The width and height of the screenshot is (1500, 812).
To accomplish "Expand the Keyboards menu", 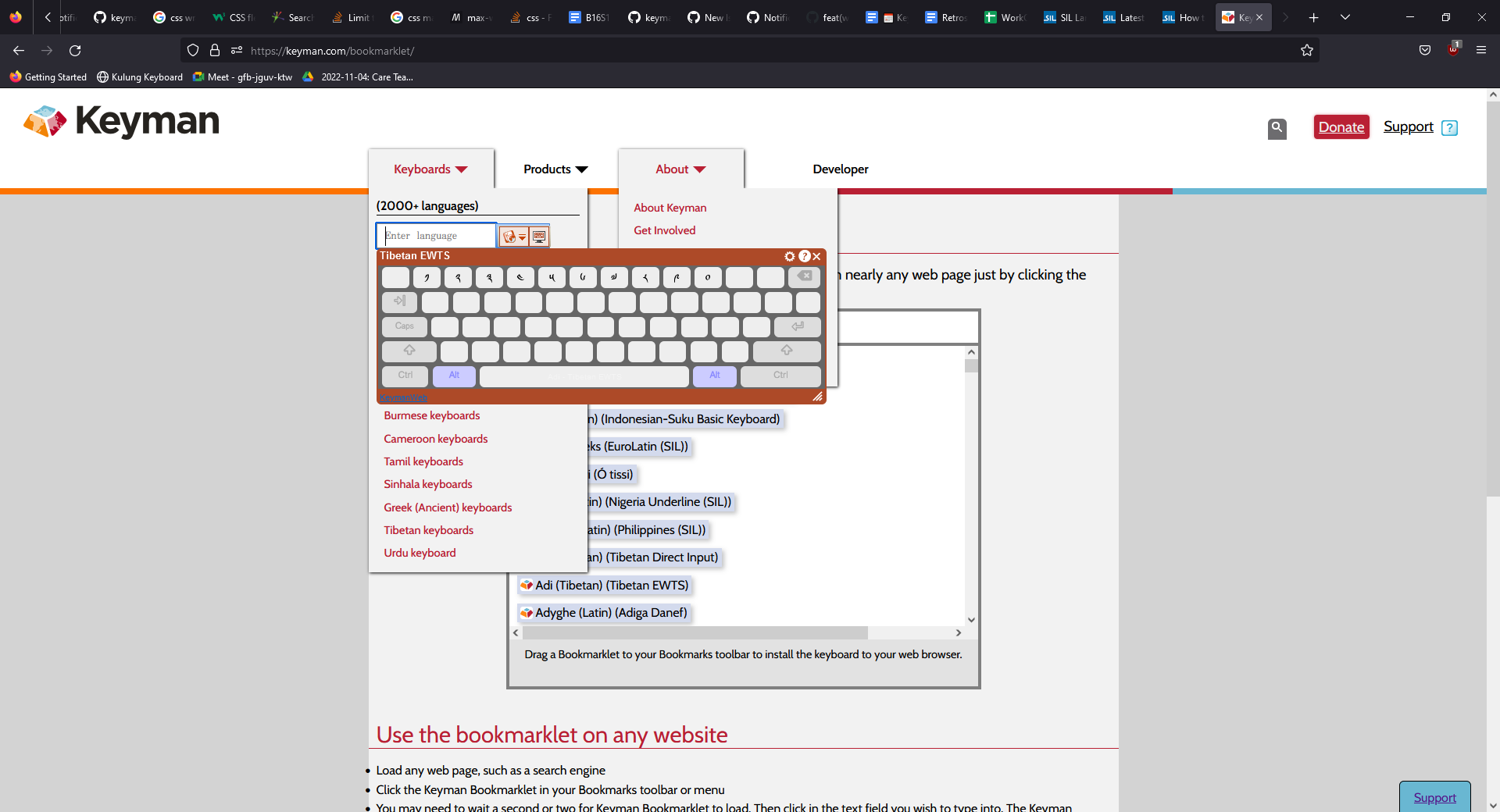I will click(430, 169).
